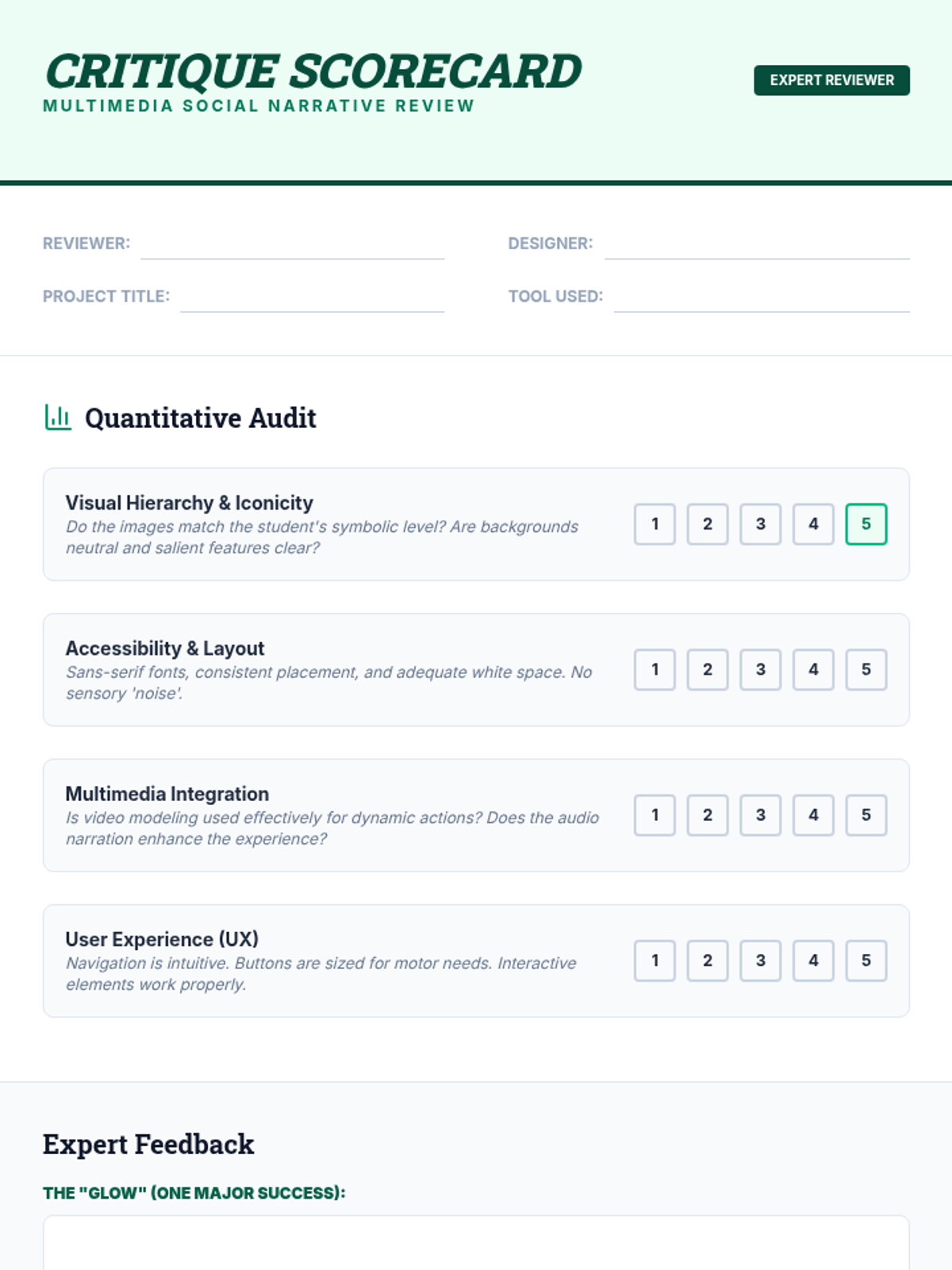Choose score 5 for Accessibility & Layout
This screenshot has height=1270, width=952.
click(x=866, y=669)
